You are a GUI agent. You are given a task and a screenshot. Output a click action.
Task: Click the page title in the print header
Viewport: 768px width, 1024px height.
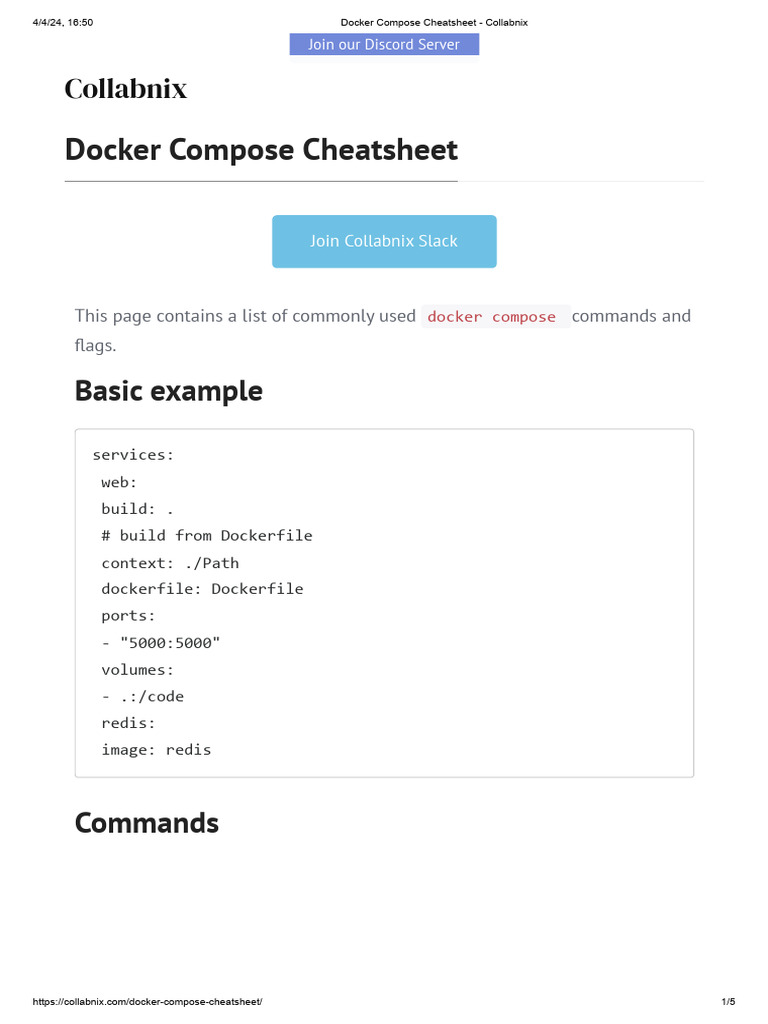pyautogui.click(x=434, y=22)
